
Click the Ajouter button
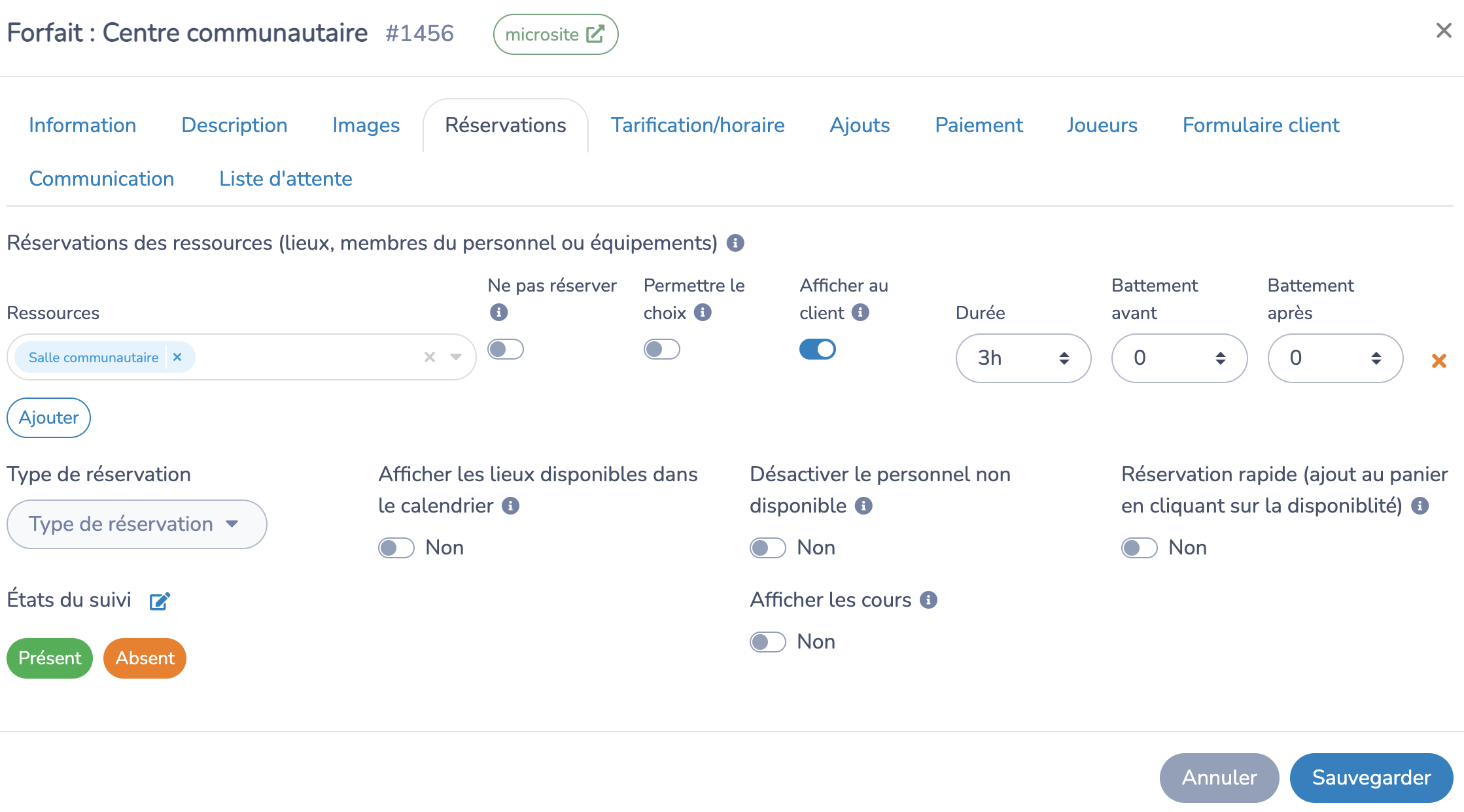point(48,418)
